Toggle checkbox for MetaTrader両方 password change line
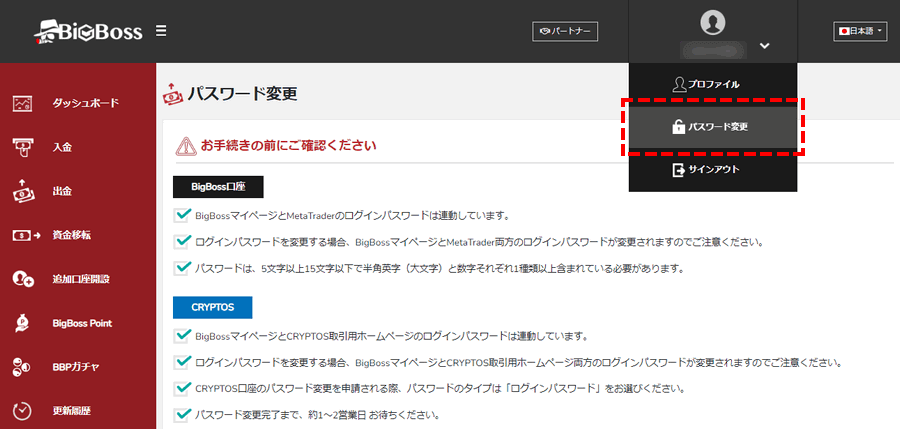 [181, 242]
